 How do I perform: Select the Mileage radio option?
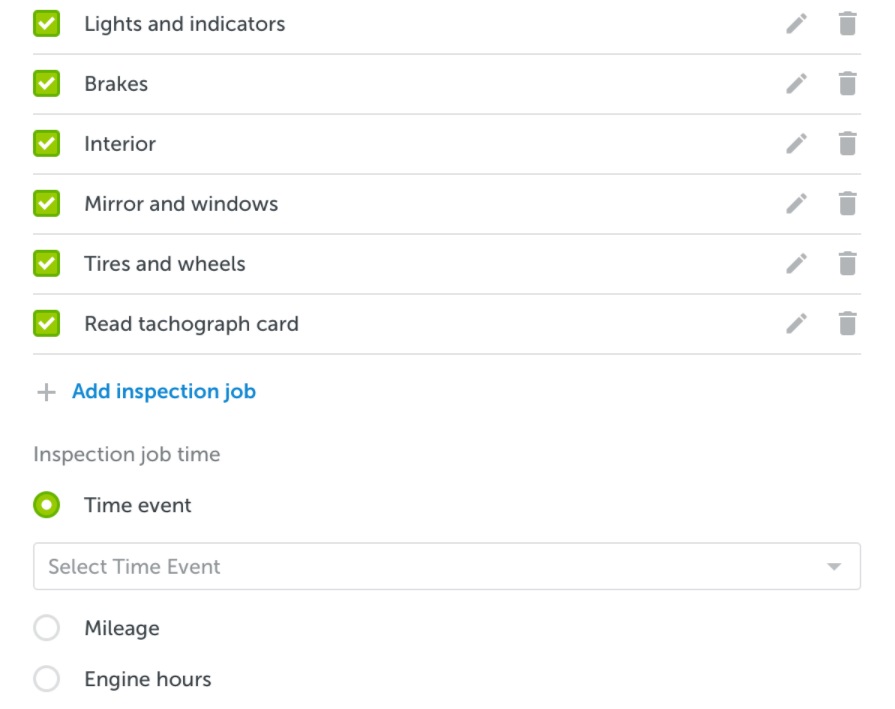pyautogui.click(x=46, y=628)
